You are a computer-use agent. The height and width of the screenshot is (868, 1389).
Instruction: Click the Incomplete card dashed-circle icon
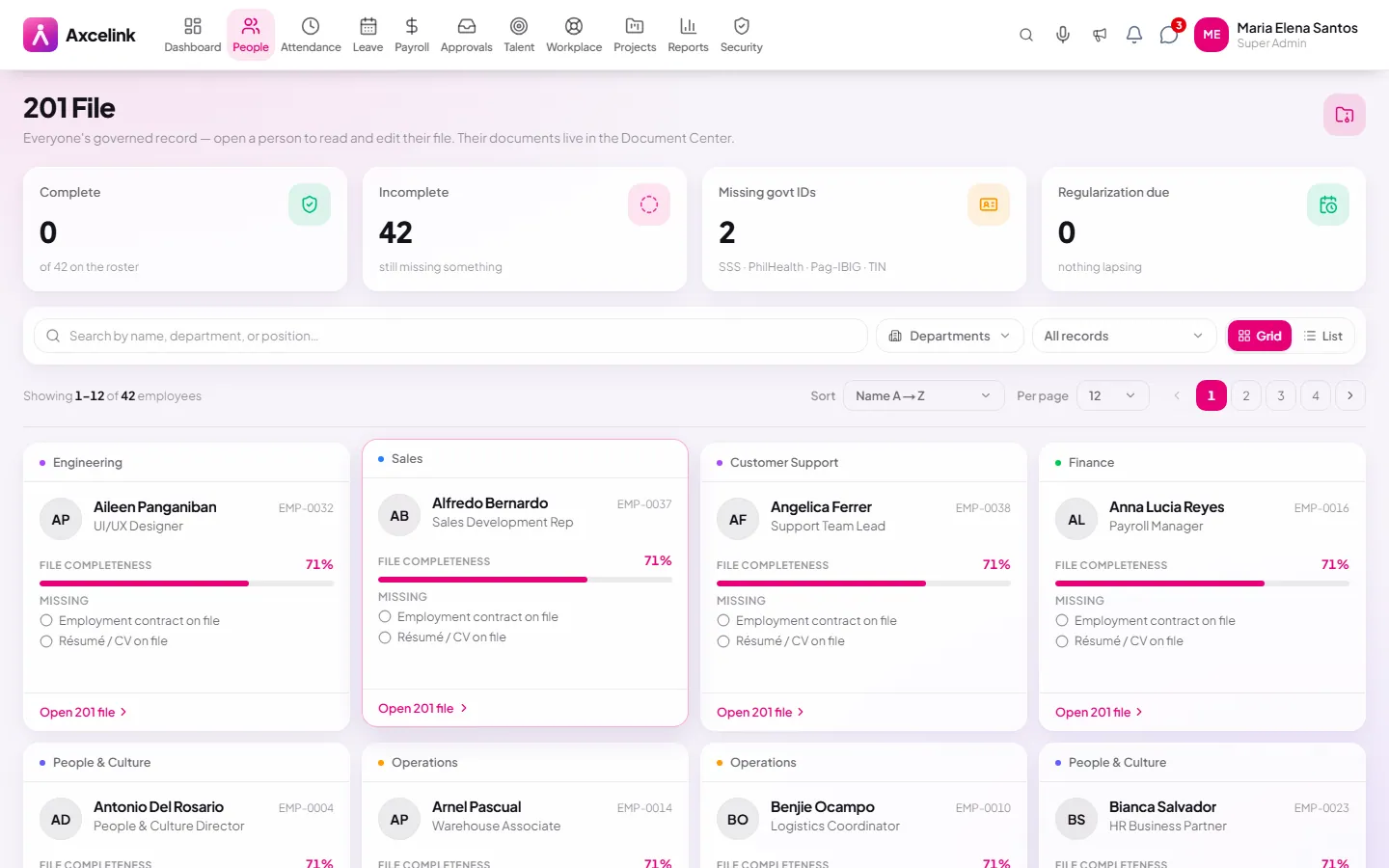pyautogui.click(x=649, y=204)
